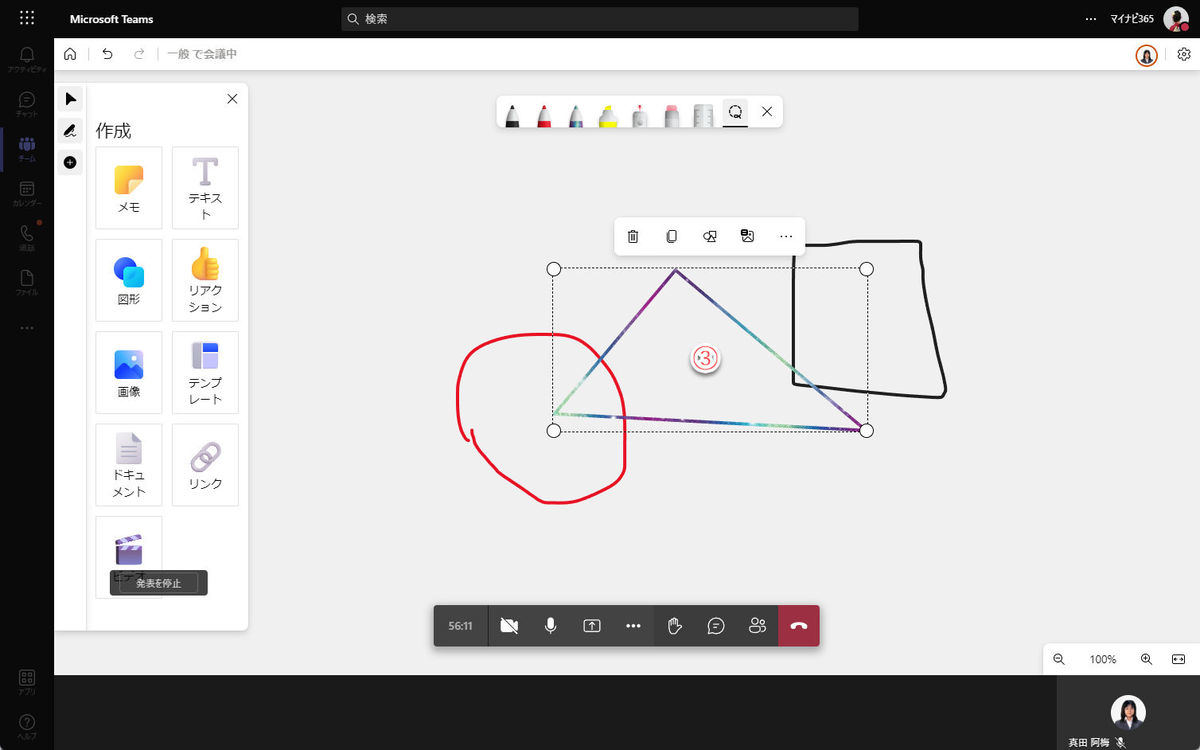Convert ink to shape icon
The width and height of the screenshot is (1200, 750).
(x=709, y=236)
